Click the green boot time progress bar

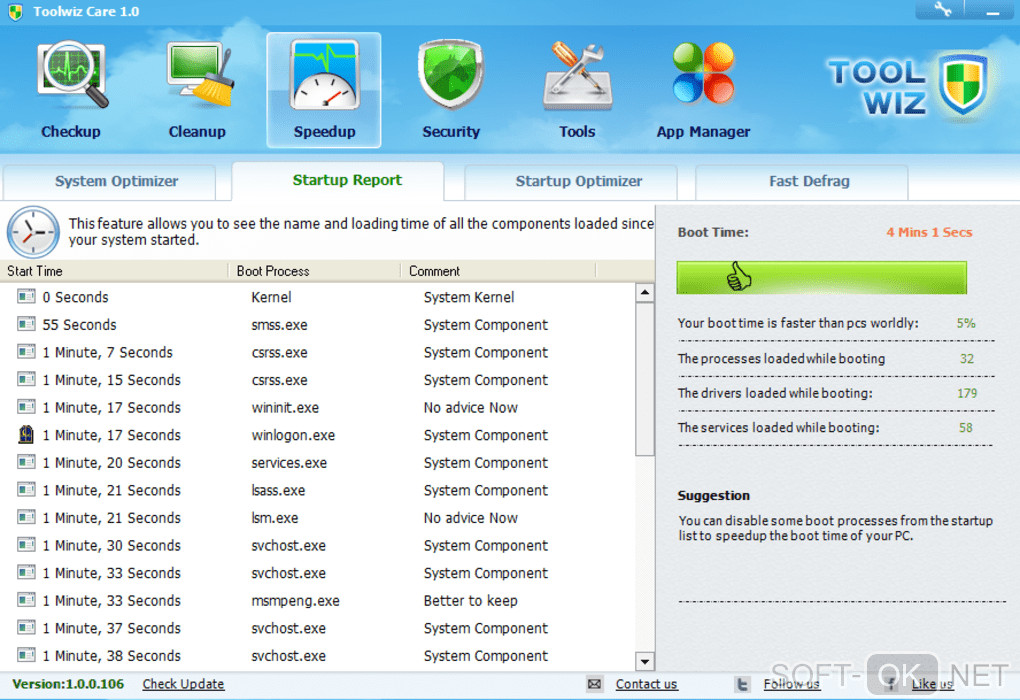(822, 278)
